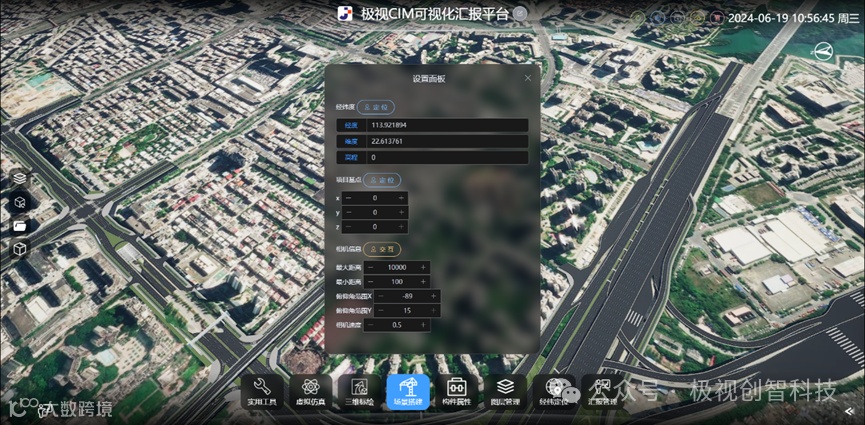Increase the z value with plus
The height and width of the screenshot is (425, 865).
point(401,227)
